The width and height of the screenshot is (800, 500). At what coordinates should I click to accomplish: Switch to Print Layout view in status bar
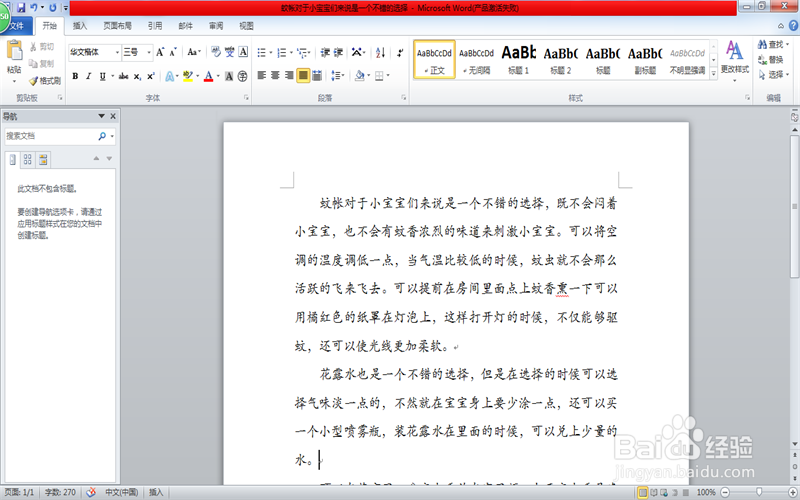point(643,492)
